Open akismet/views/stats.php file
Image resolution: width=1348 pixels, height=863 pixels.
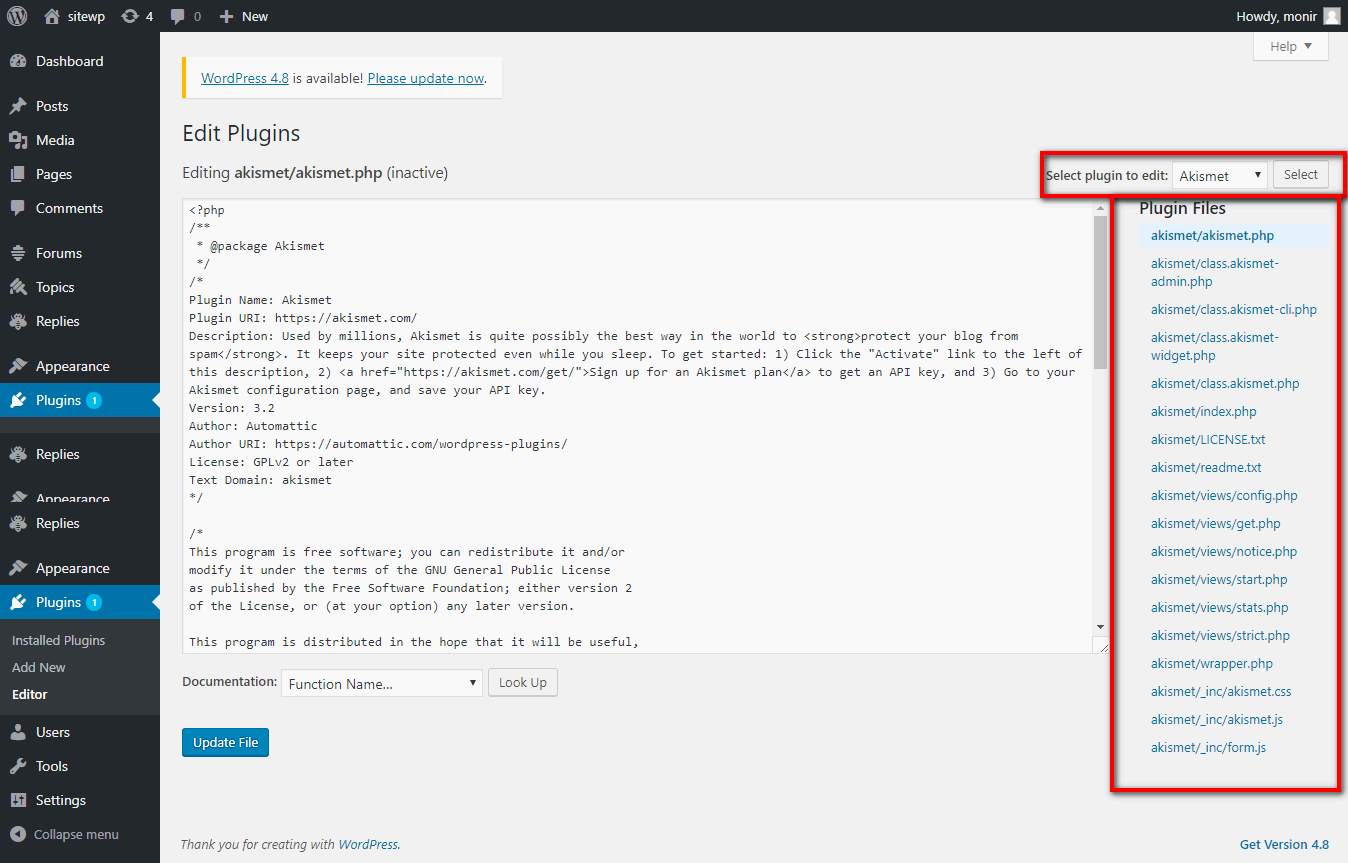click(1220, 608)
